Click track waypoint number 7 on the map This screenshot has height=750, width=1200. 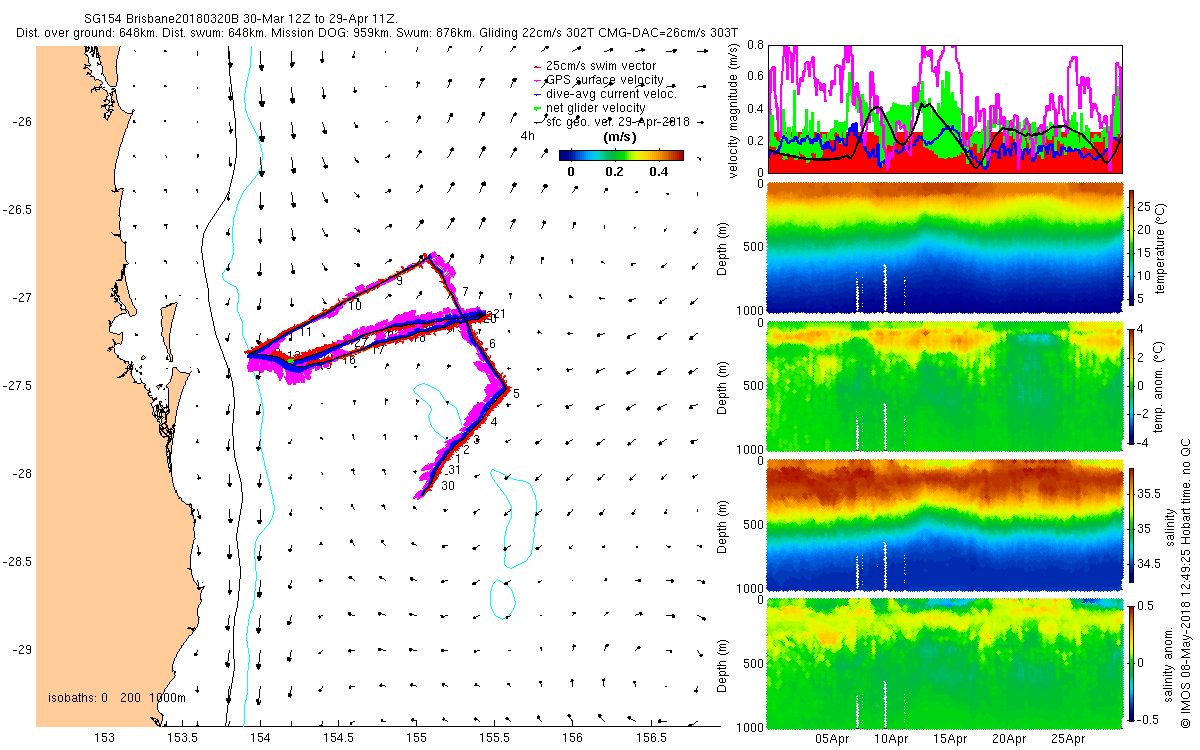[465, 291]
